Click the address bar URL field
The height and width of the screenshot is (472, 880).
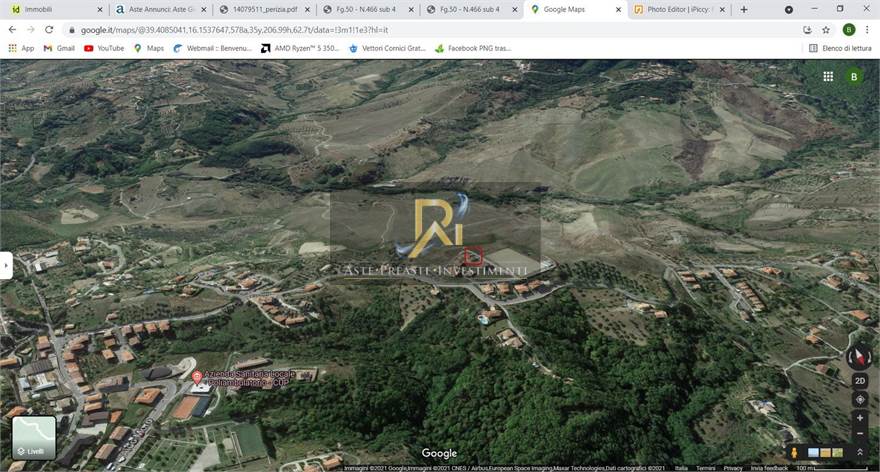400,30
